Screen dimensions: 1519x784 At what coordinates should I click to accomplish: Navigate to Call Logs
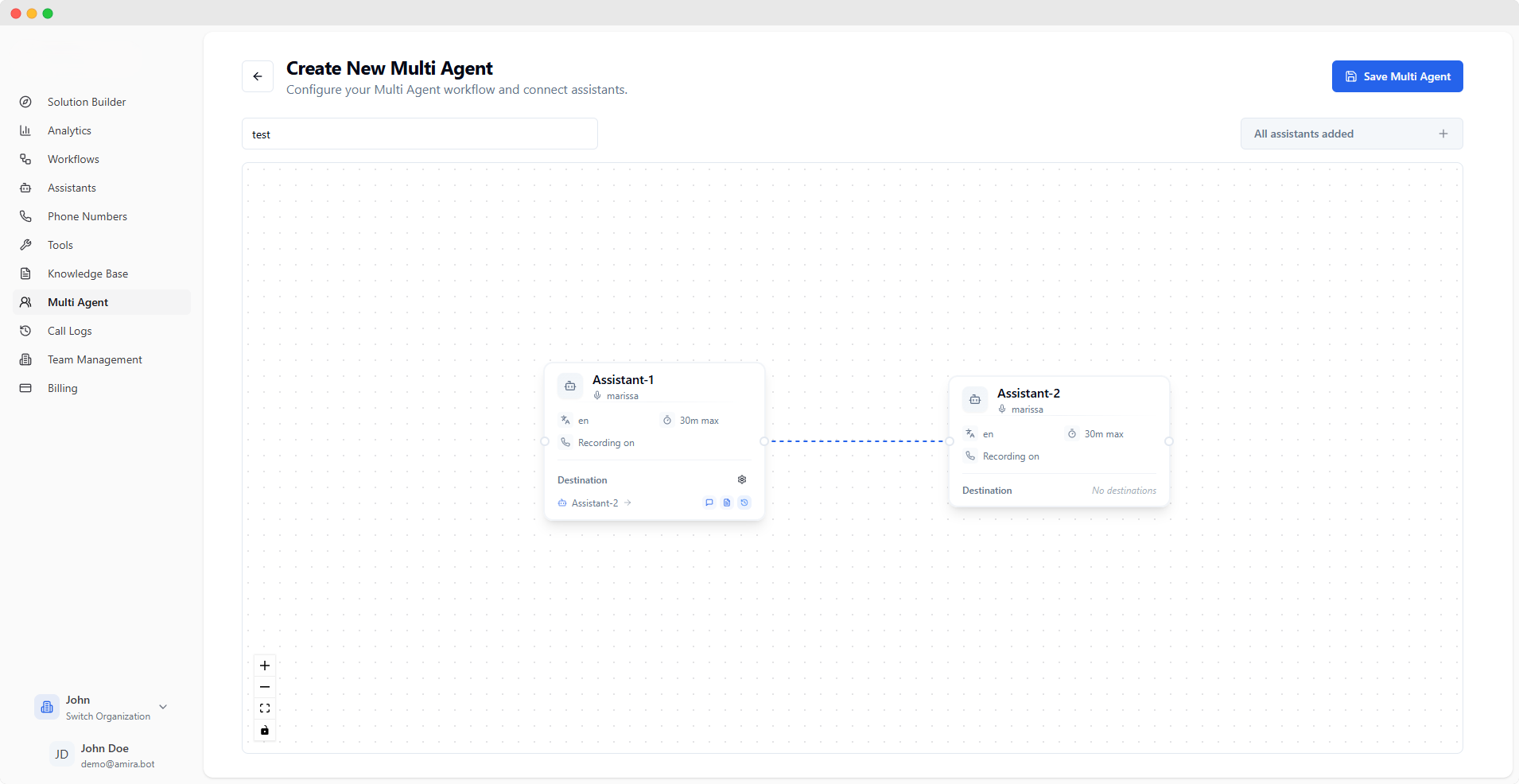(70, 331)
